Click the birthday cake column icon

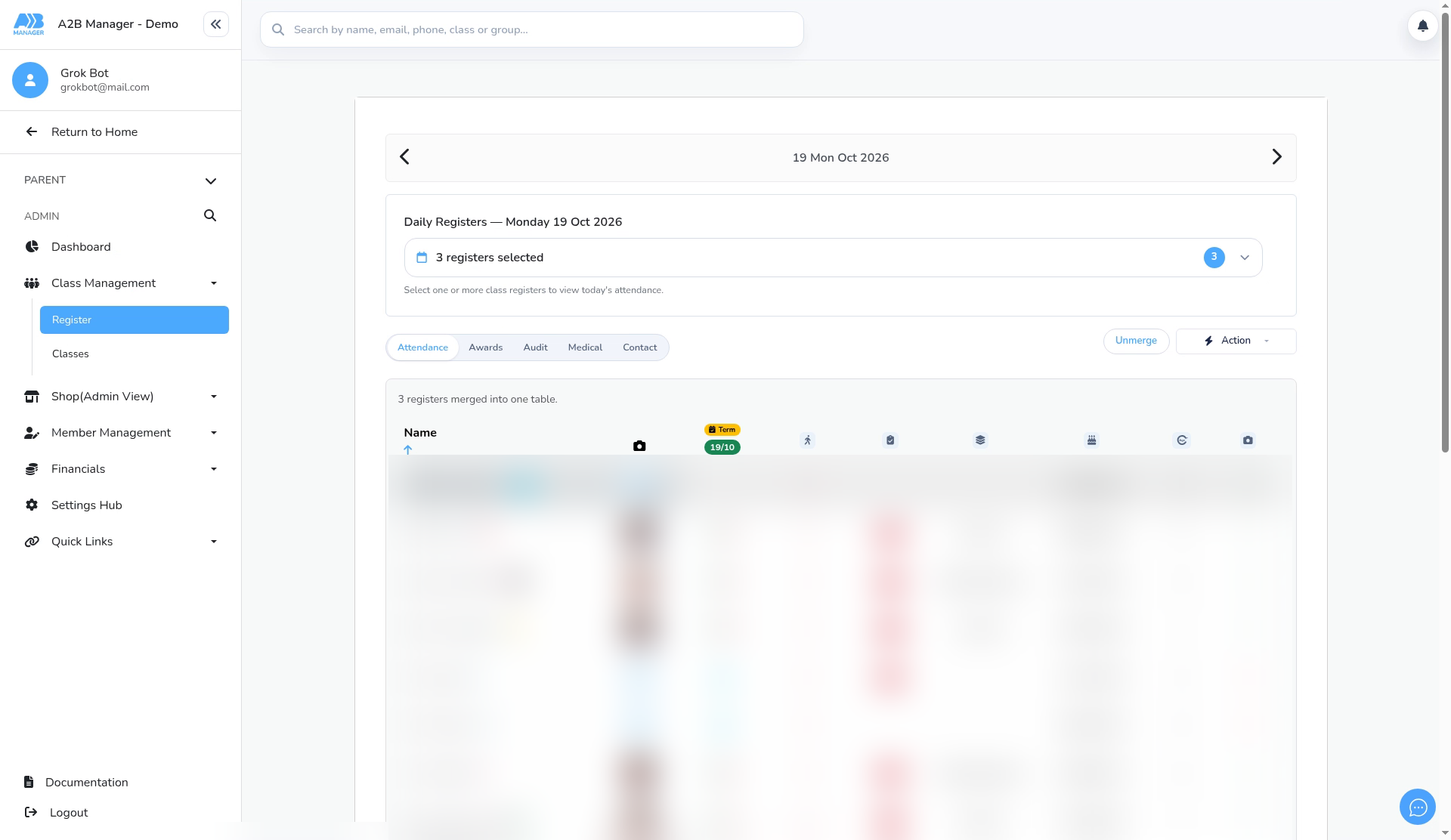(x=1091, y=440)
